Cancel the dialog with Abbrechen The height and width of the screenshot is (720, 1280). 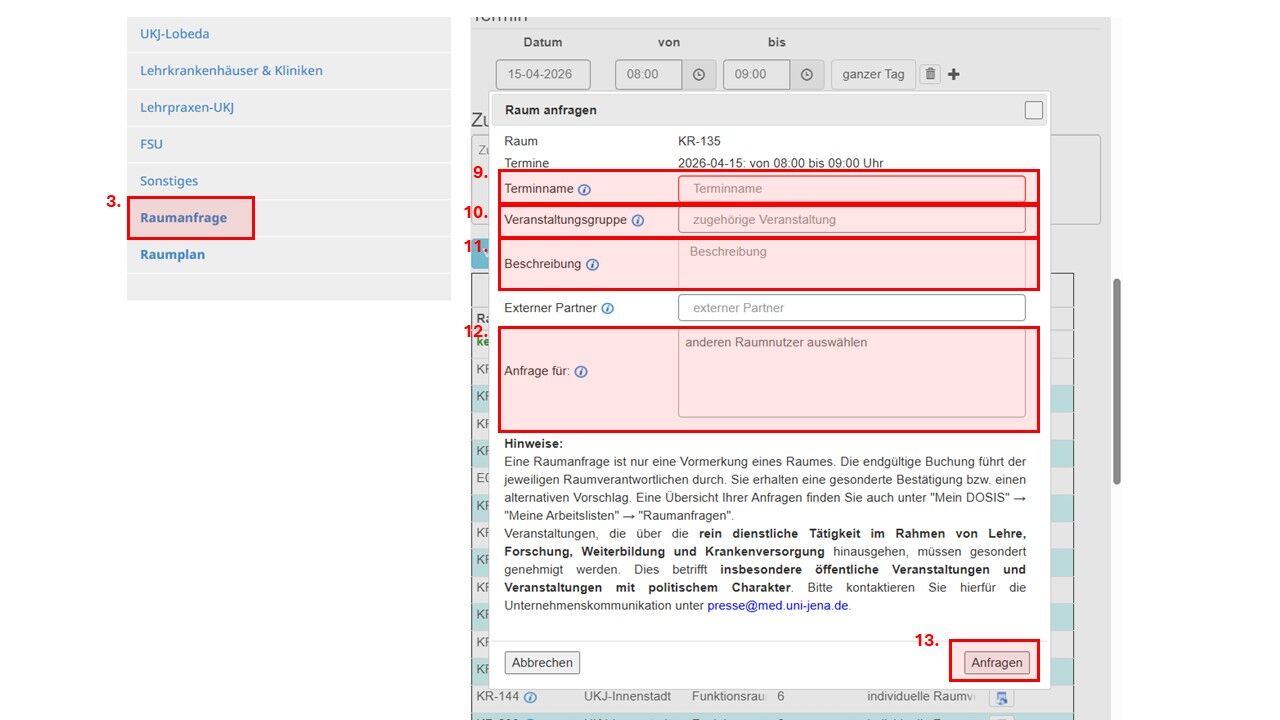542,662
